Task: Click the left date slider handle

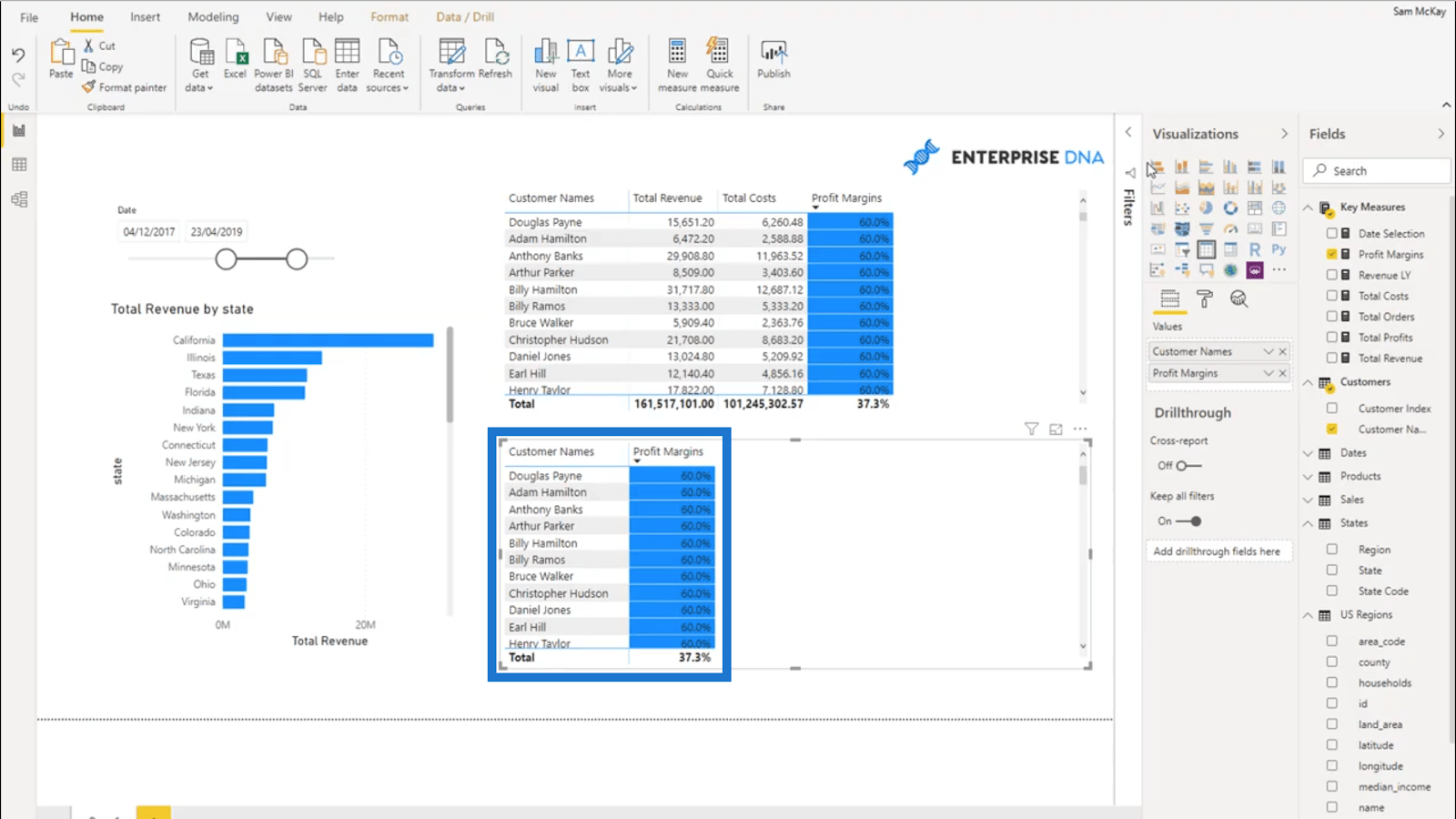Action: 226,259
